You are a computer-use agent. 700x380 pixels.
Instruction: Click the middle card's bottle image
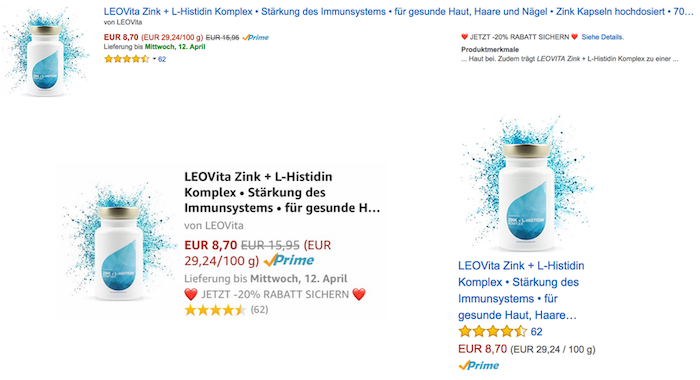119,243
